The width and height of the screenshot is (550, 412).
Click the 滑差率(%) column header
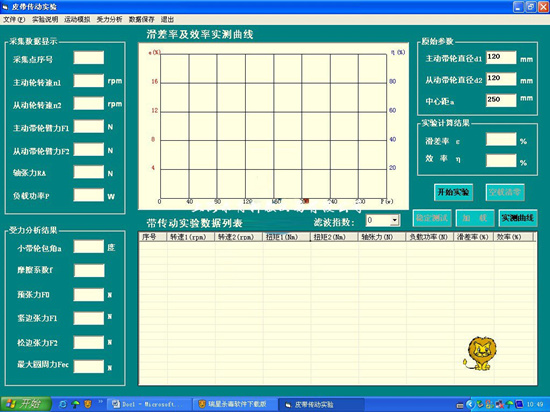click(x=474, y=237)
